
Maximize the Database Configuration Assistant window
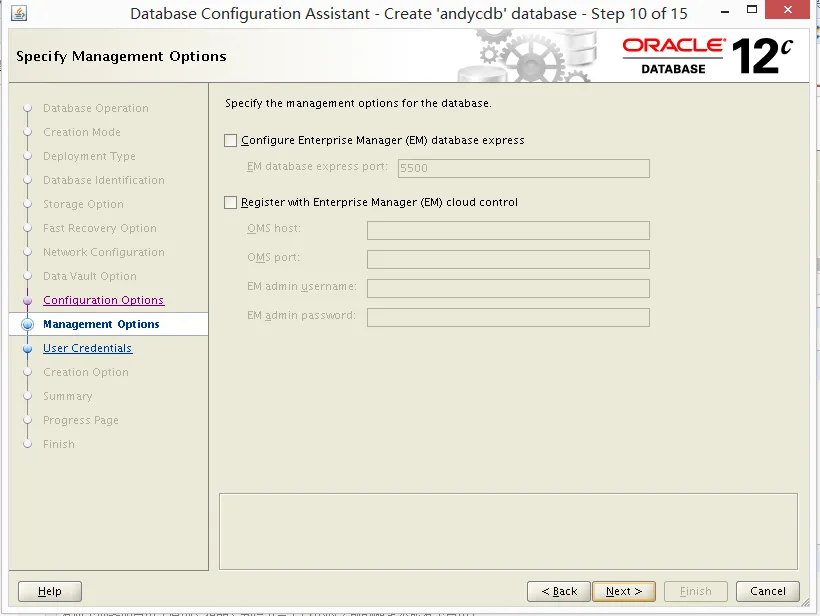tap(752, 10)
